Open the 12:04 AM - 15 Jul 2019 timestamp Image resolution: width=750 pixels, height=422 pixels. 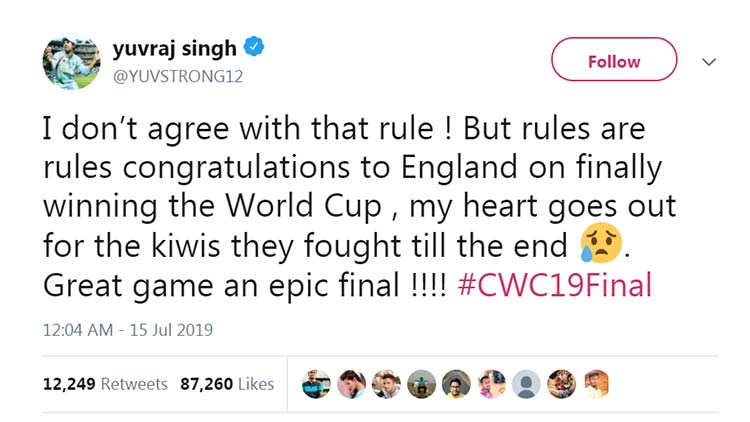126,329
